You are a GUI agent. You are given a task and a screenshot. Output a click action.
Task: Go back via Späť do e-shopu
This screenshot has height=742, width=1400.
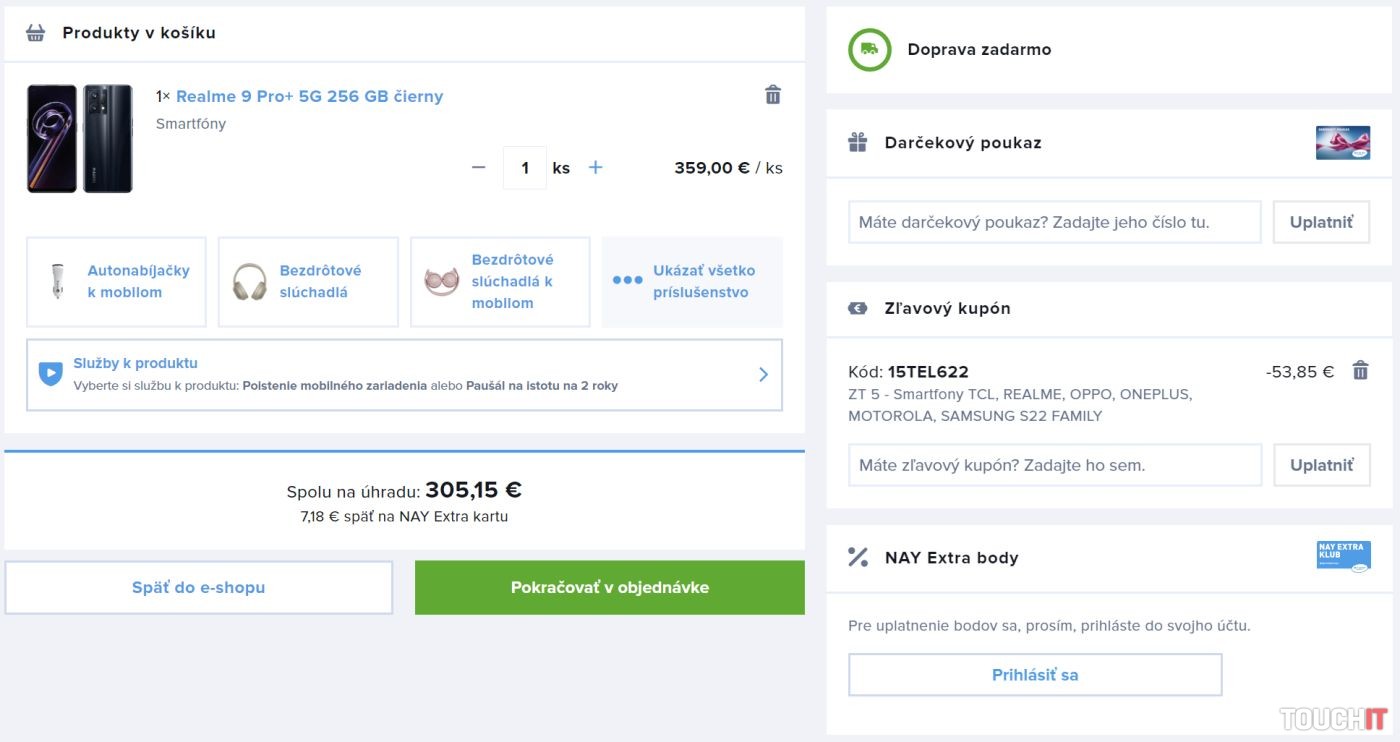coord(198,587)
